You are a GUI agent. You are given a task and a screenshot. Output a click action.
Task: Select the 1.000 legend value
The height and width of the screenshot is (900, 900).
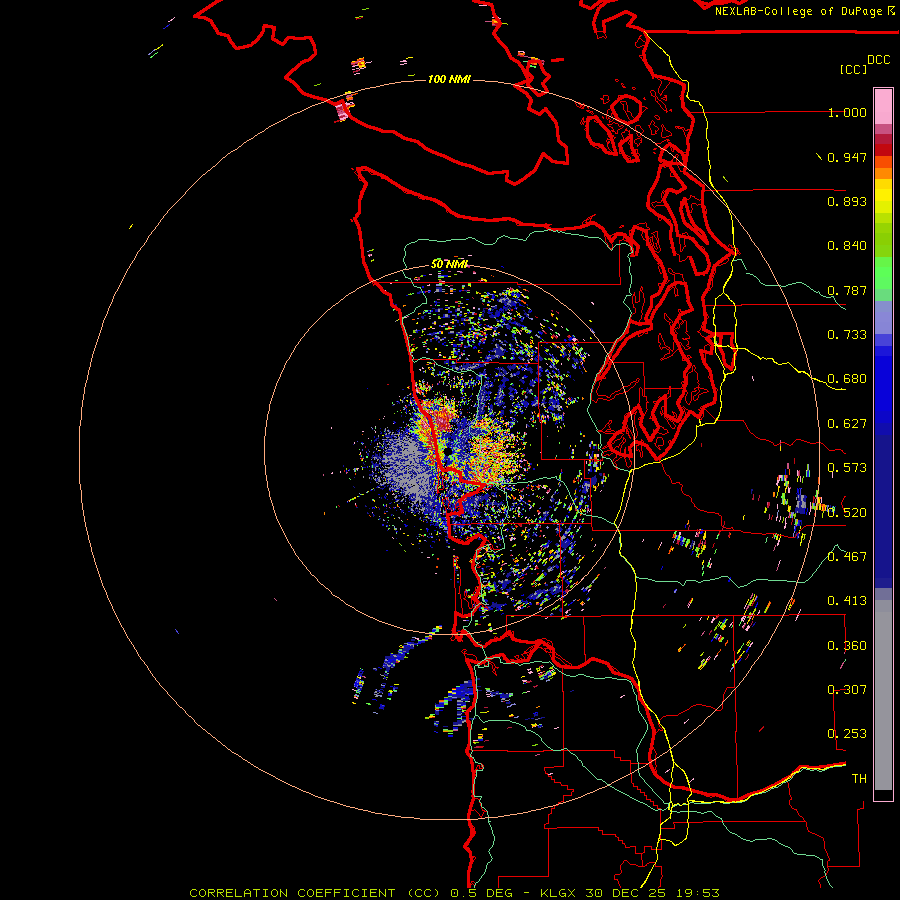click(x=847, y=112)
